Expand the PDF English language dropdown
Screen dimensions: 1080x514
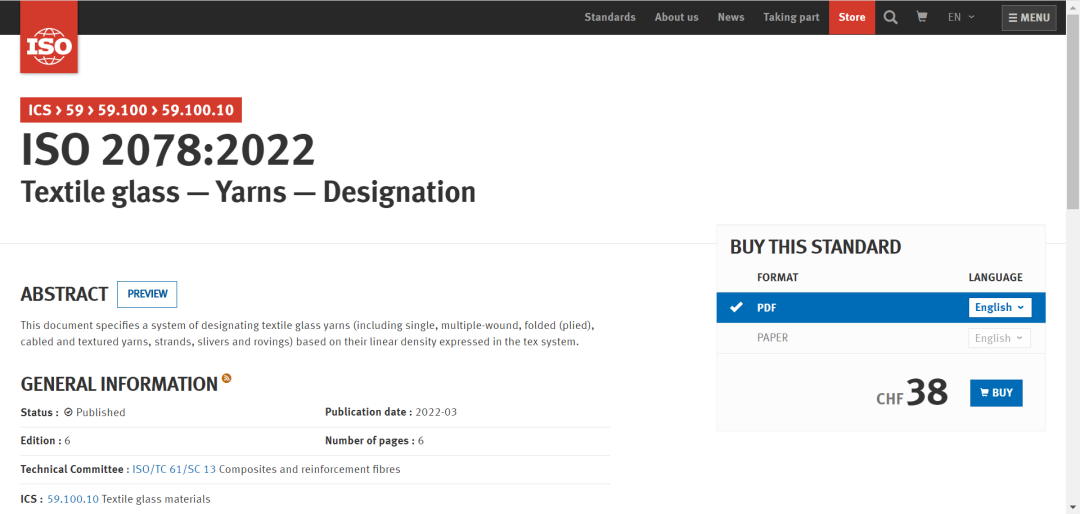[999, 307]
